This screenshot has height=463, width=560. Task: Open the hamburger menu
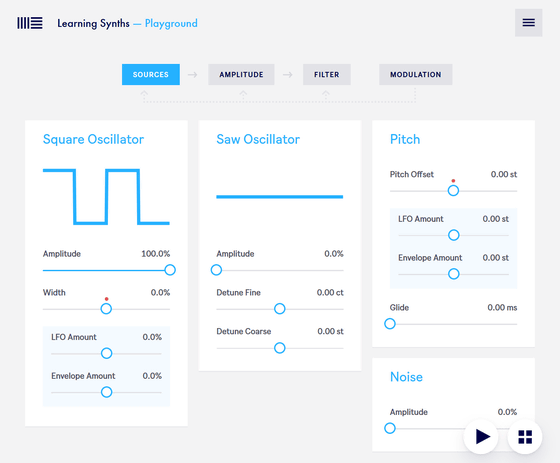pyautogui.click(x=529, y=23)
